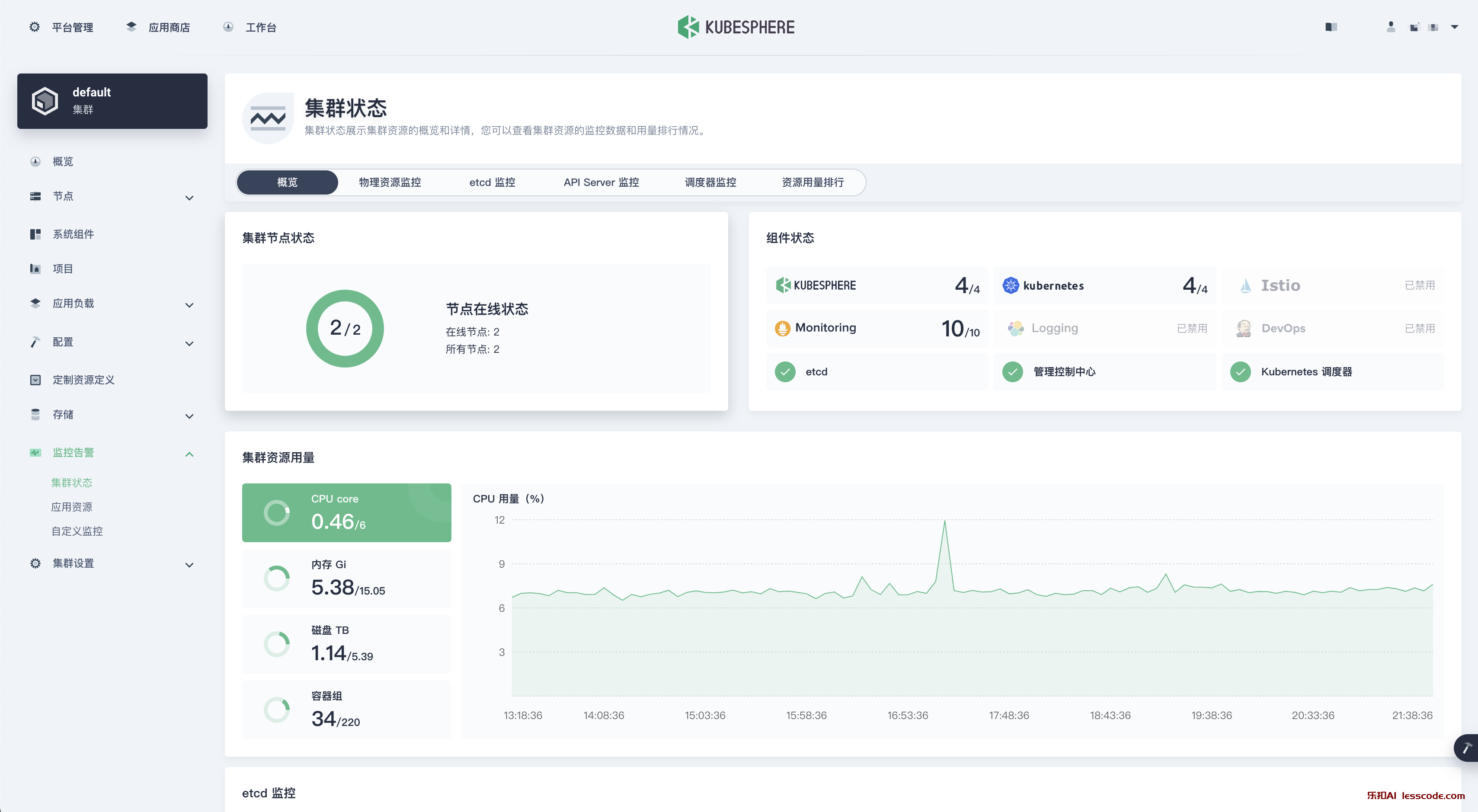Open the Platform Management gear icon

click(x=35, y=27)
